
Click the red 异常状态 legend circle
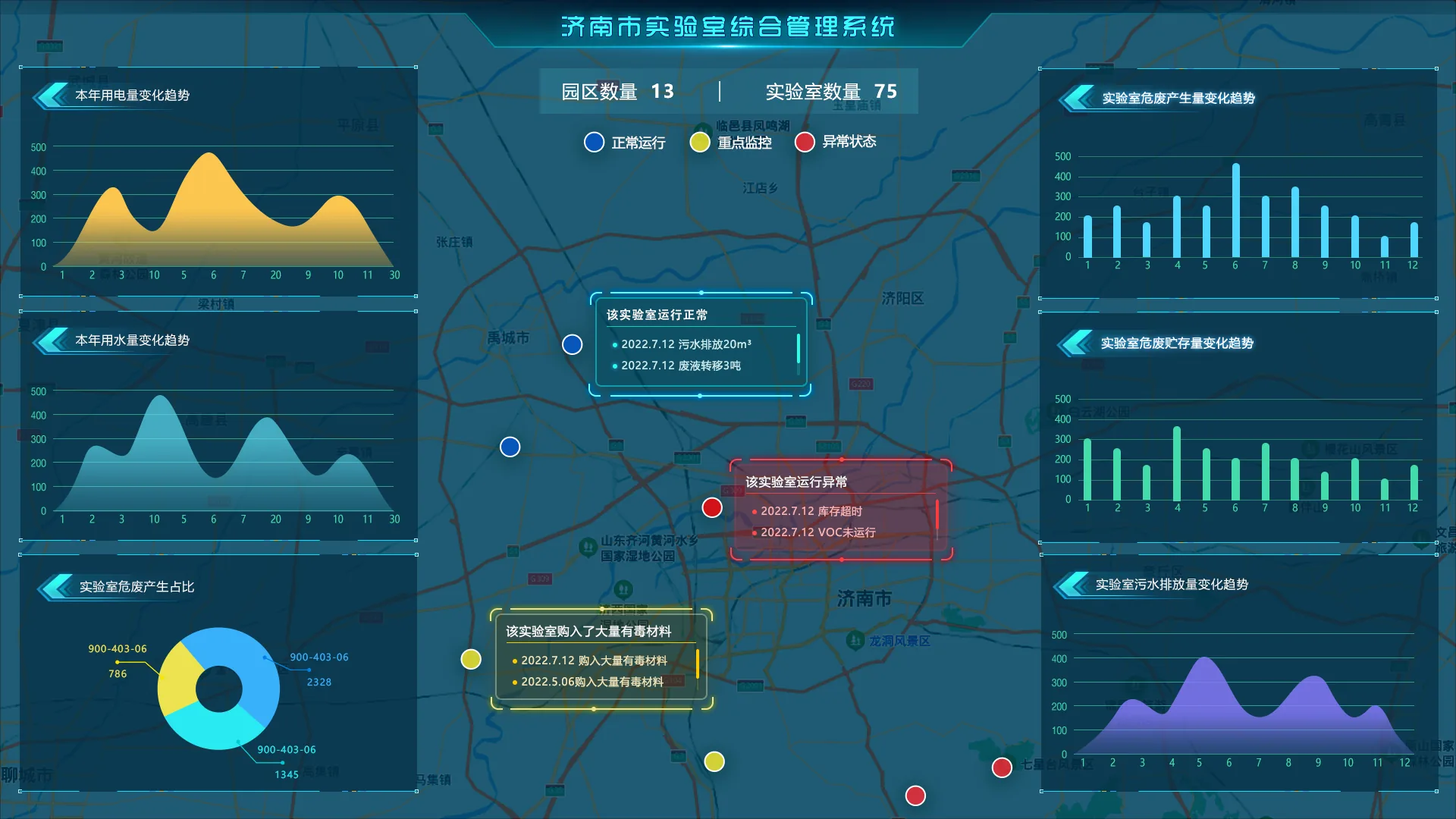(x=805, y=143)
